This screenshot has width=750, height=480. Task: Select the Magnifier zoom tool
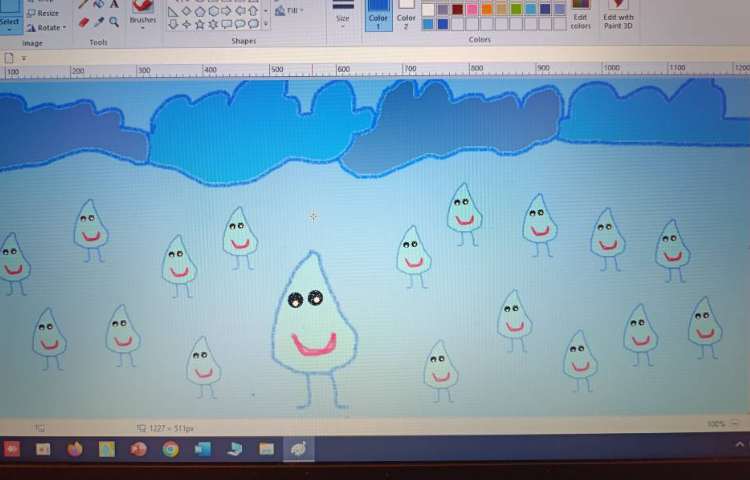(x=114, y=21)
